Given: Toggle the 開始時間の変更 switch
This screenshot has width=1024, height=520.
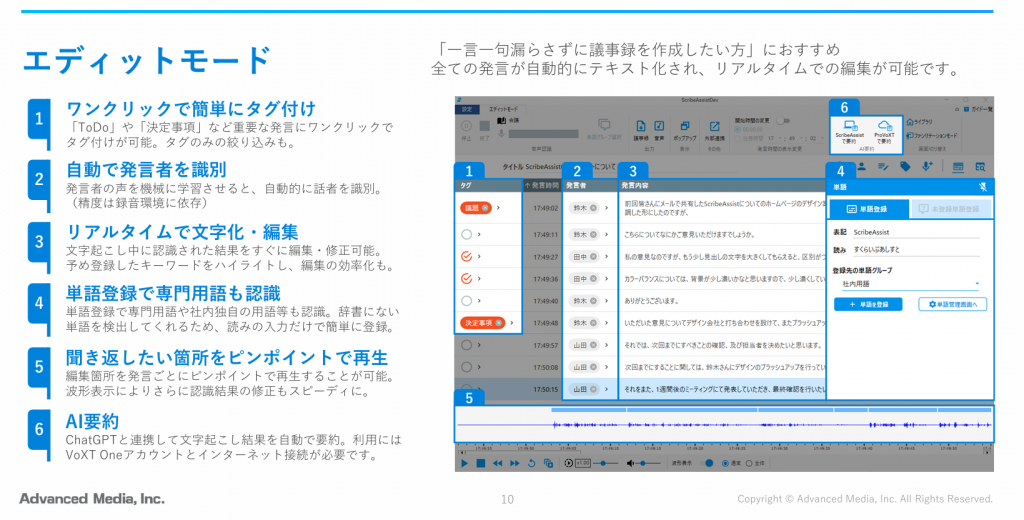Looking at the screenshot, I should [x=782, y=121].
